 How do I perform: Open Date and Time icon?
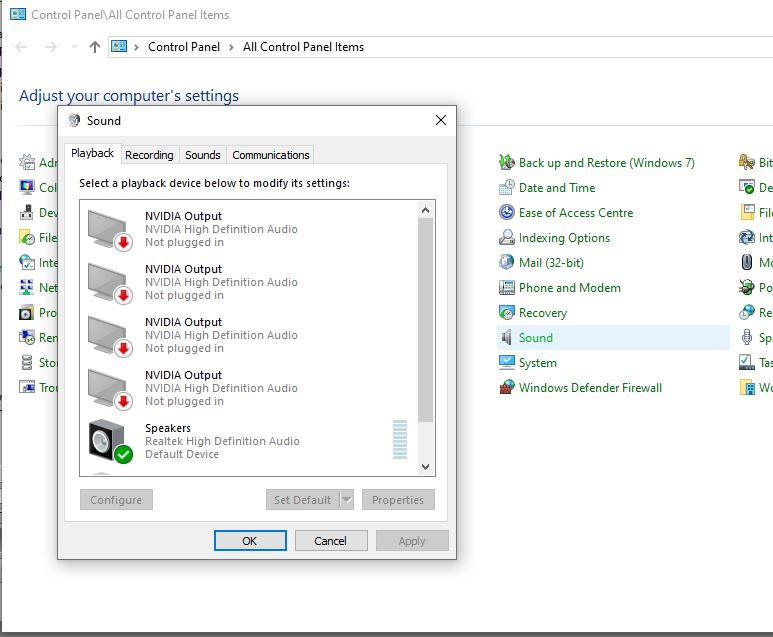[x=508, y=188]
